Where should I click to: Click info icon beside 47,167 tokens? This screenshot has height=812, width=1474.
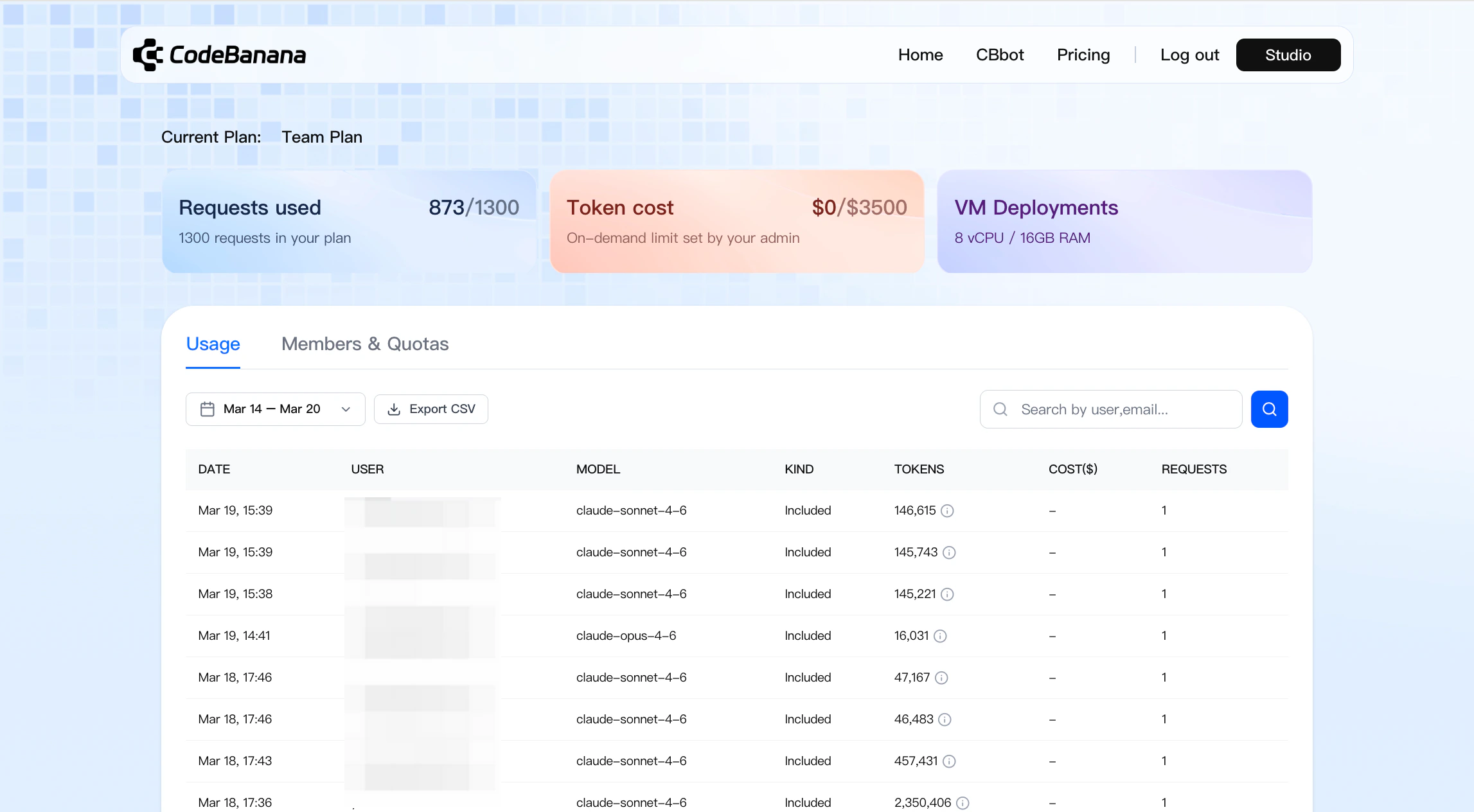[x=941, y=678]
